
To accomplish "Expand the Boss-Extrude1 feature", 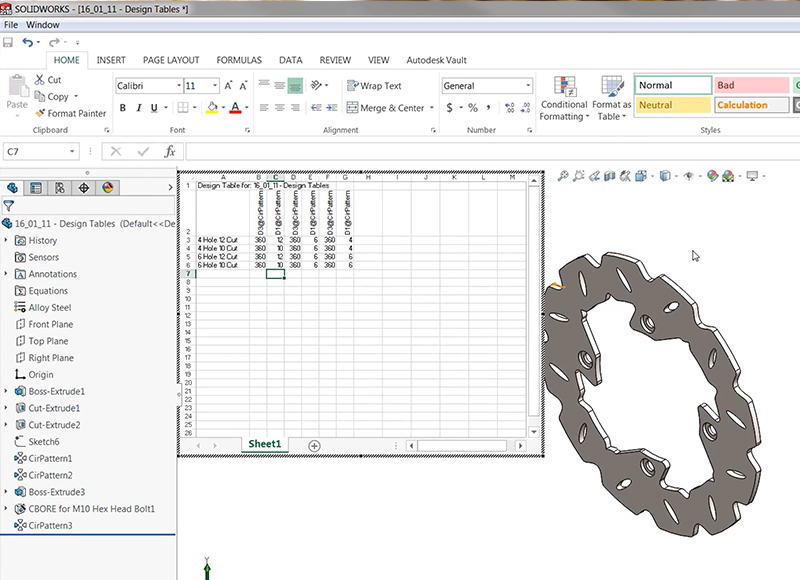I will [x=8, y=390].
